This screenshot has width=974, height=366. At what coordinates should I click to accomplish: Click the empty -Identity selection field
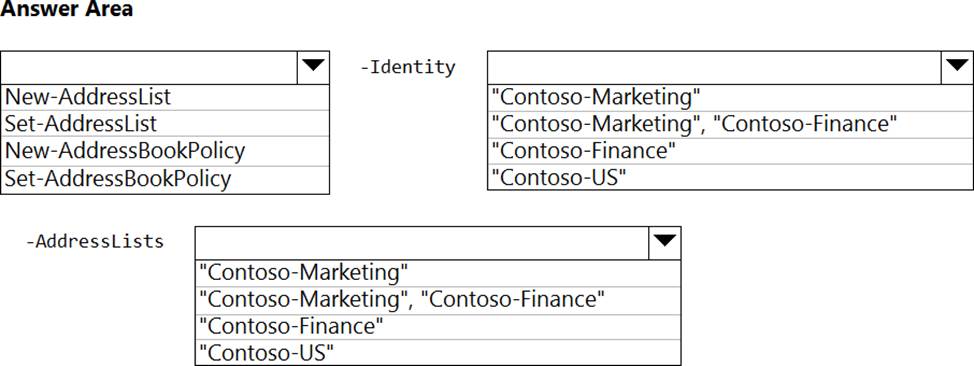[x=714, y=67]
